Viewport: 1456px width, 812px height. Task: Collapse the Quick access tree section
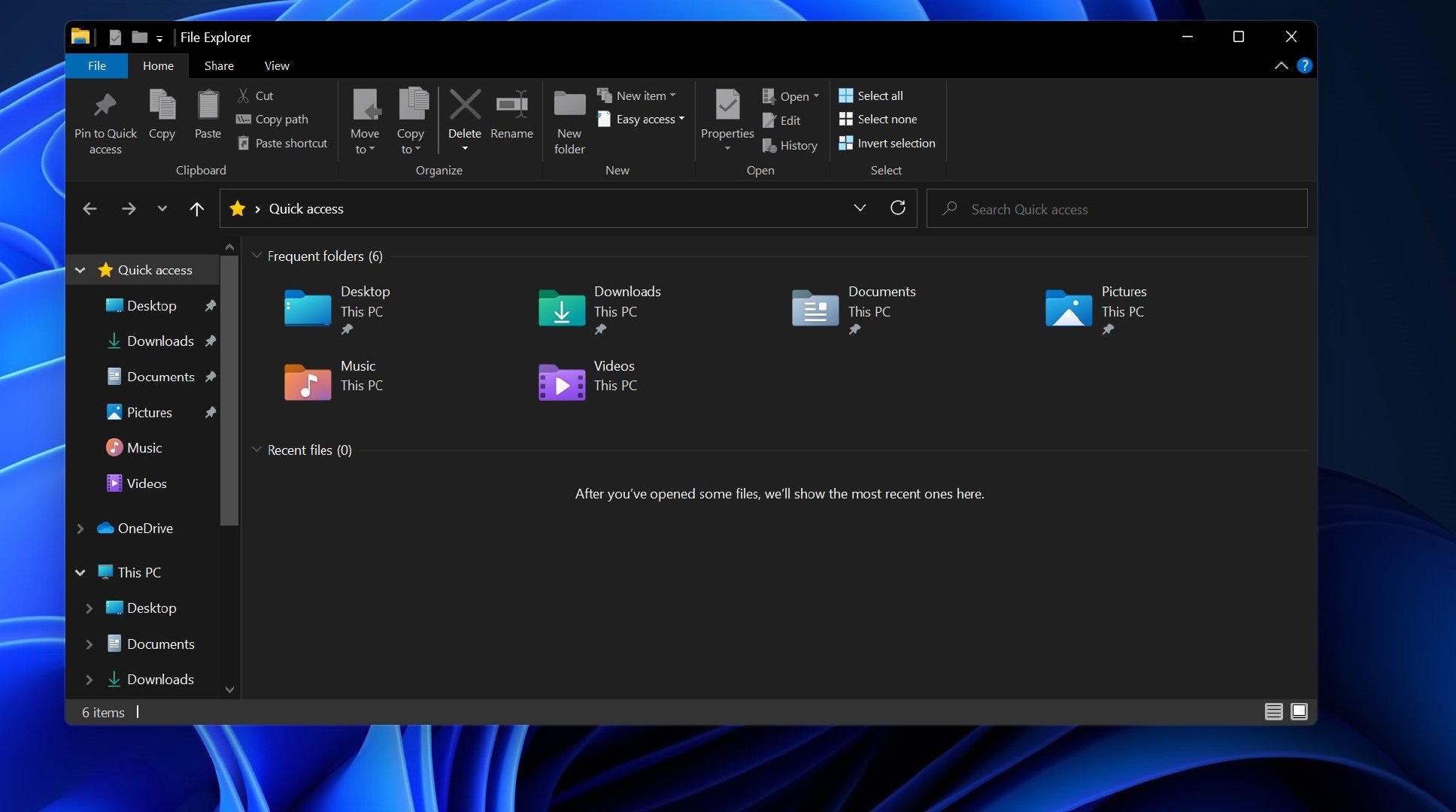[80, 270]
